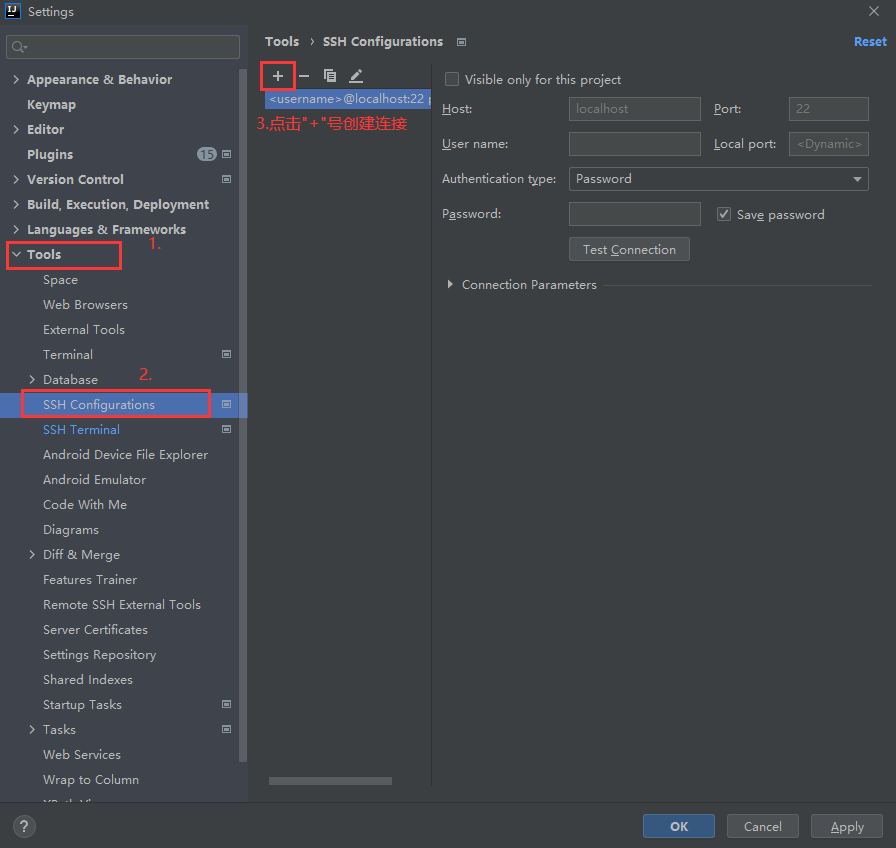Viewport: 896px width, 848px height.
Task: Click Tools in the breadcrumb
Action: [x=282, y=42]
